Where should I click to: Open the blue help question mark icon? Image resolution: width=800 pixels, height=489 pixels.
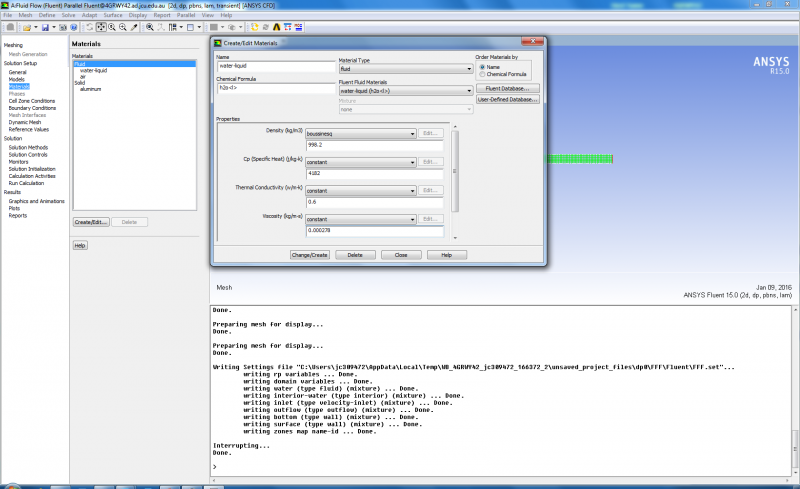click(x=74, y=27)
